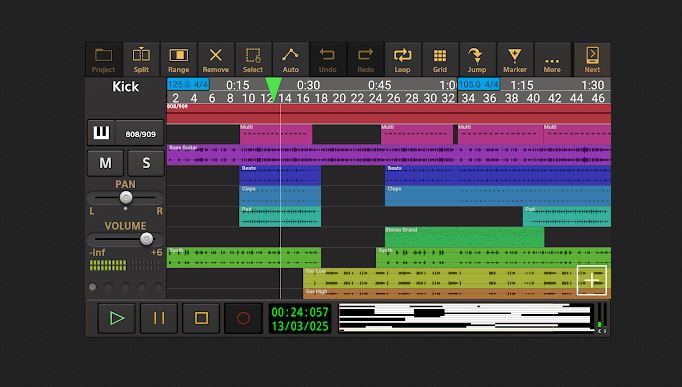Open the More menu
Viewport: 682px width, 387px height.
pos(552,60)
